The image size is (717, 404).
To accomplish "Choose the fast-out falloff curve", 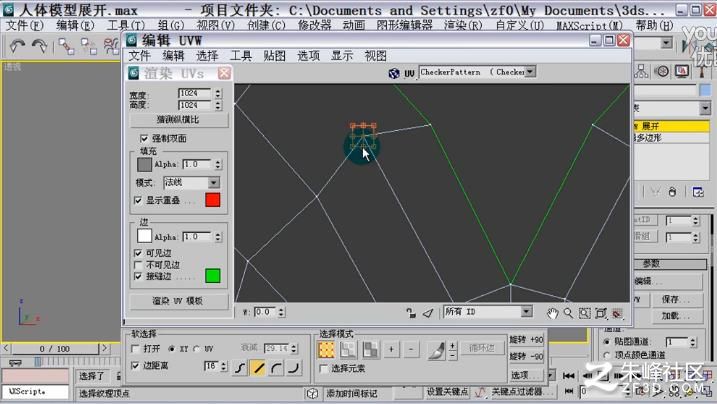I will 294,367.
